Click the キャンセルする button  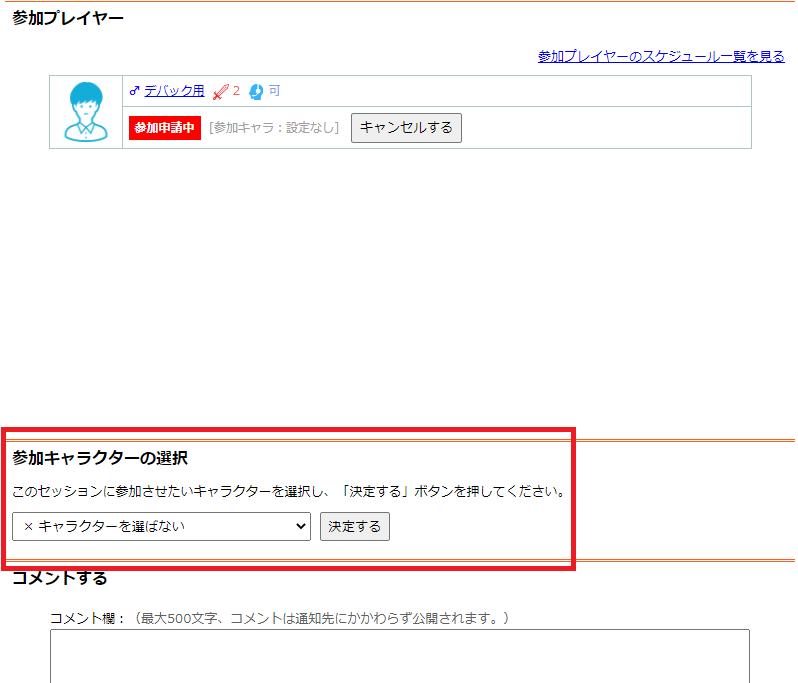[406, 128]
